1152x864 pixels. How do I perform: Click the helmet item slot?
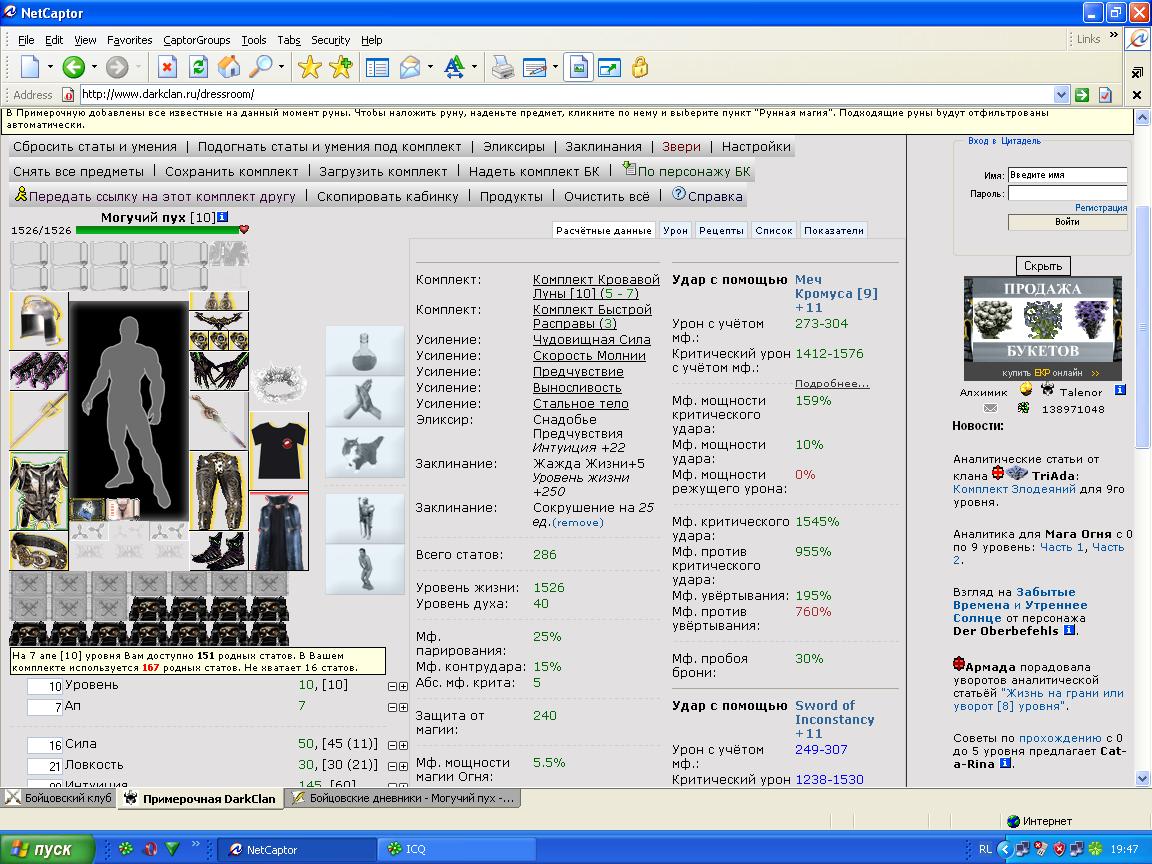coord(38,320)
